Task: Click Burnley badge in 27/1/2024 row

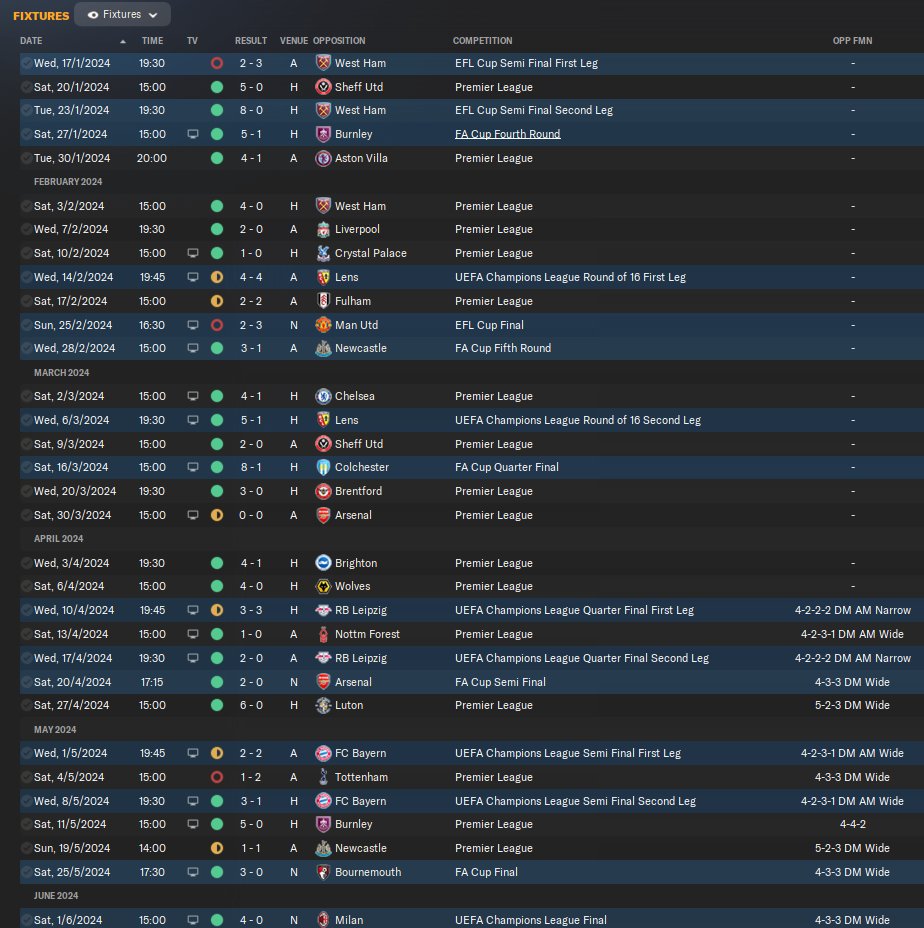Action: (323, 134)
